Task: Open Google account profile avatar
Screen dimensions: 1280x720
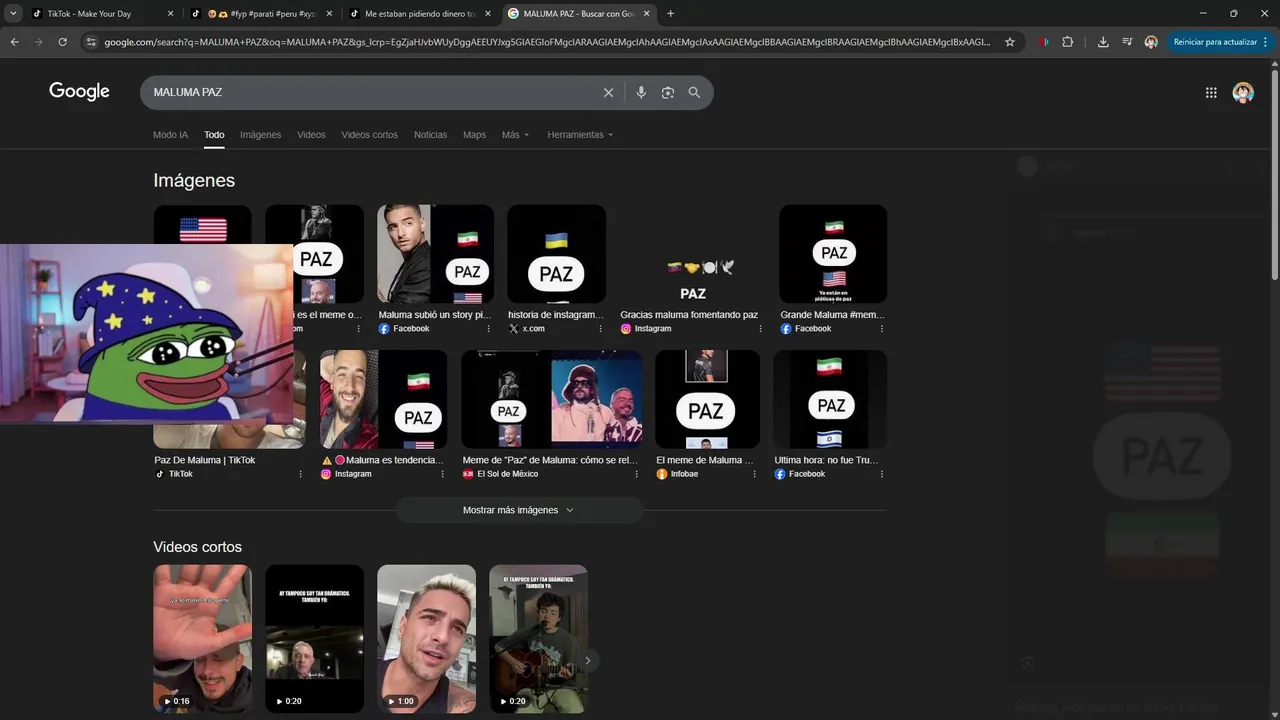Action: pyautogui.click(x=1243, y=92)
